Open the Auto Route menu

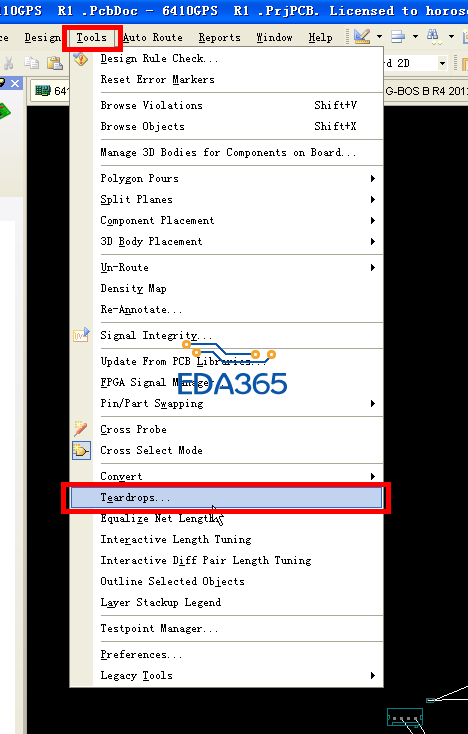tap(153, 37)
